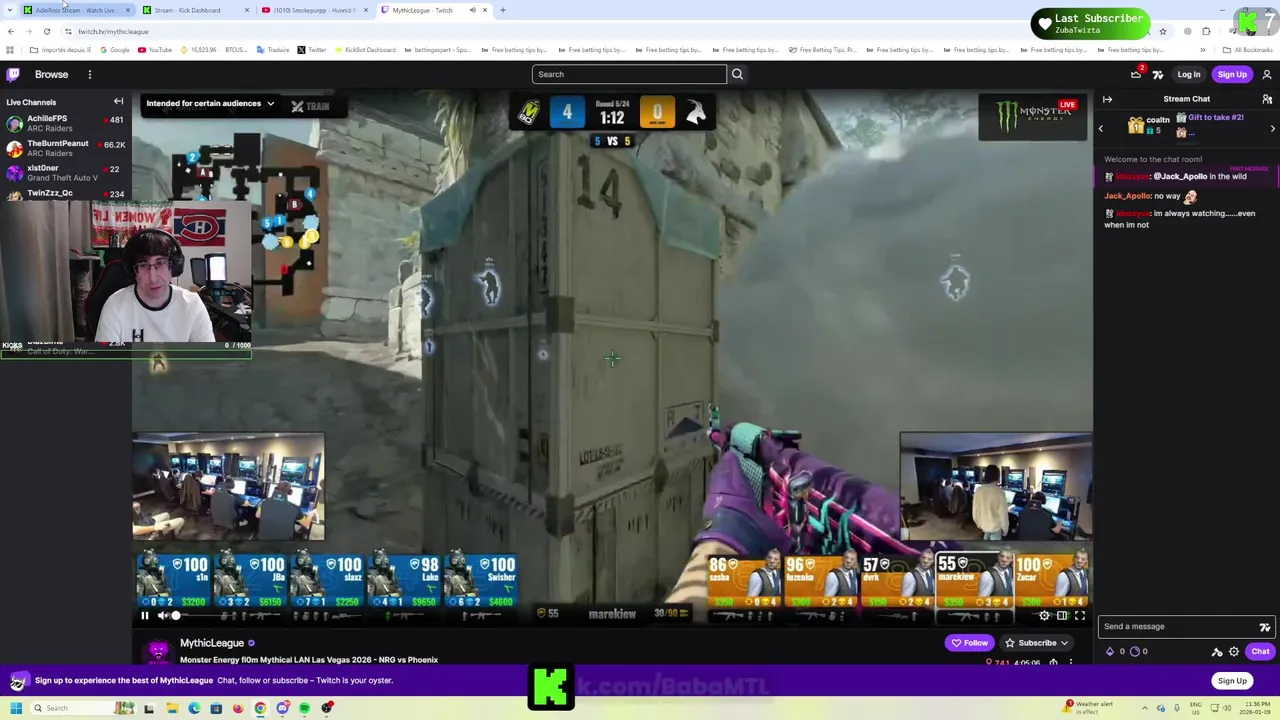
Task: Open the emote picker in chat box
Action: 1264,627
